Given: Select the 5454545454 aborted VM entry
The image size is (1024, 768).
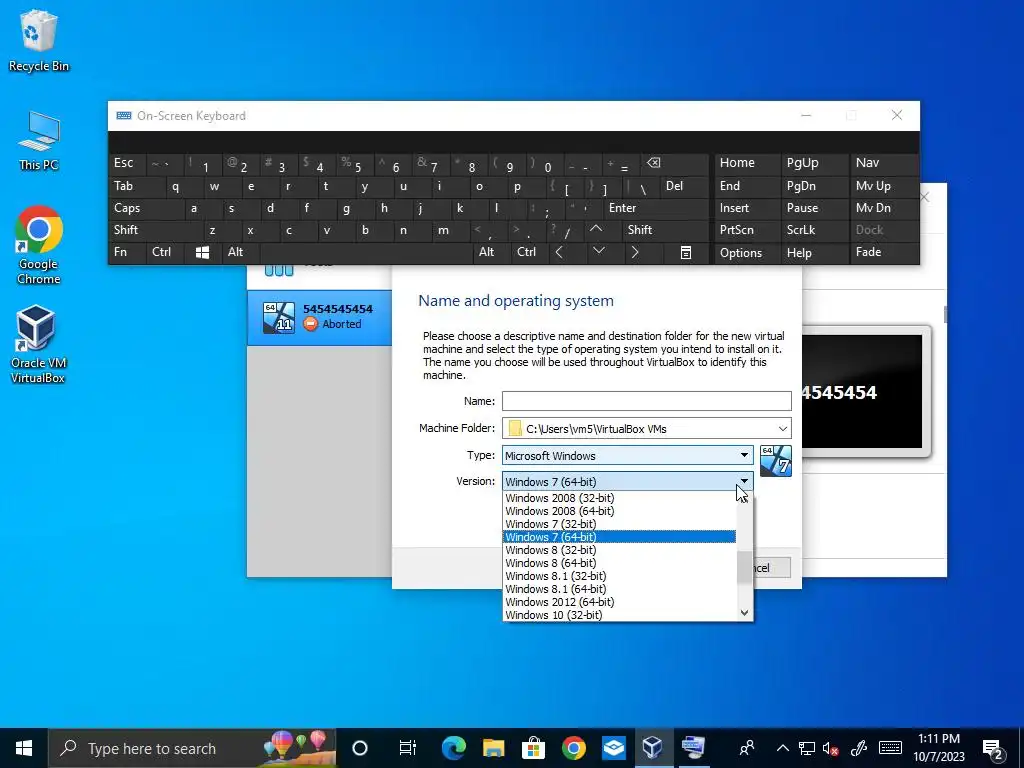Looking at the screenshot, I should tap(319, 317).
